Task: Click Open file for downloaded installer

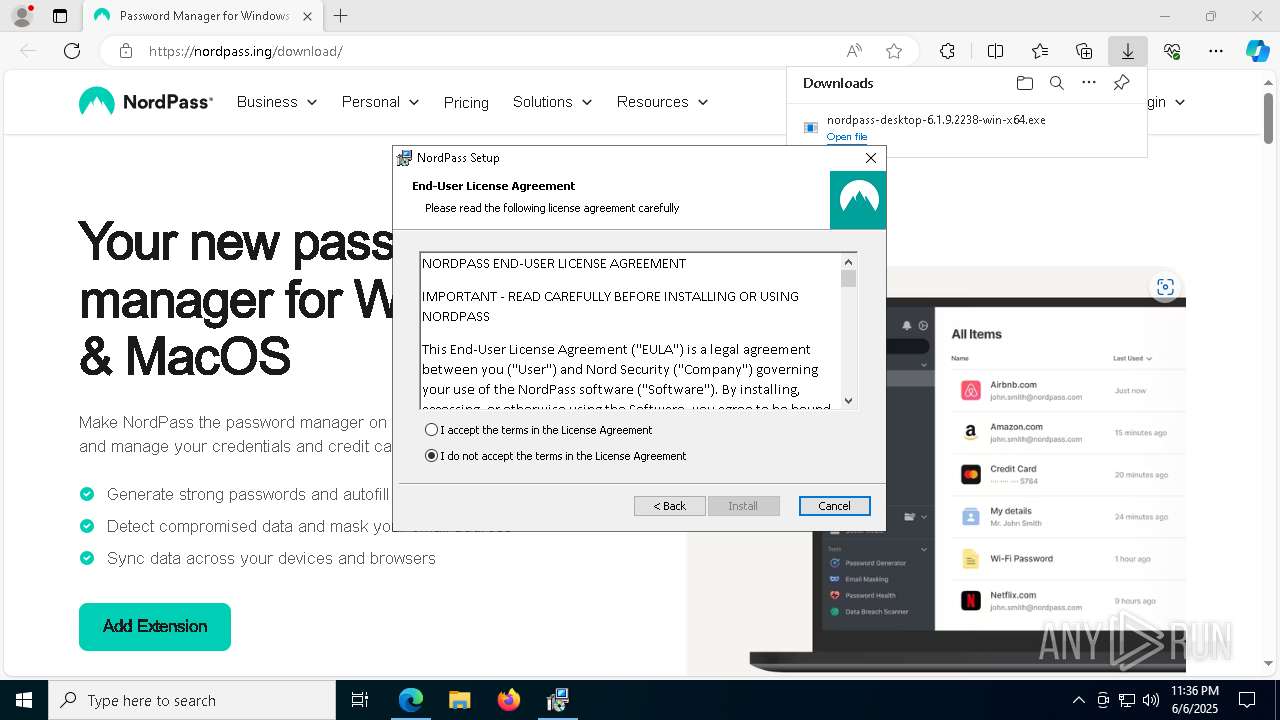Action: (x=847, y=137)
